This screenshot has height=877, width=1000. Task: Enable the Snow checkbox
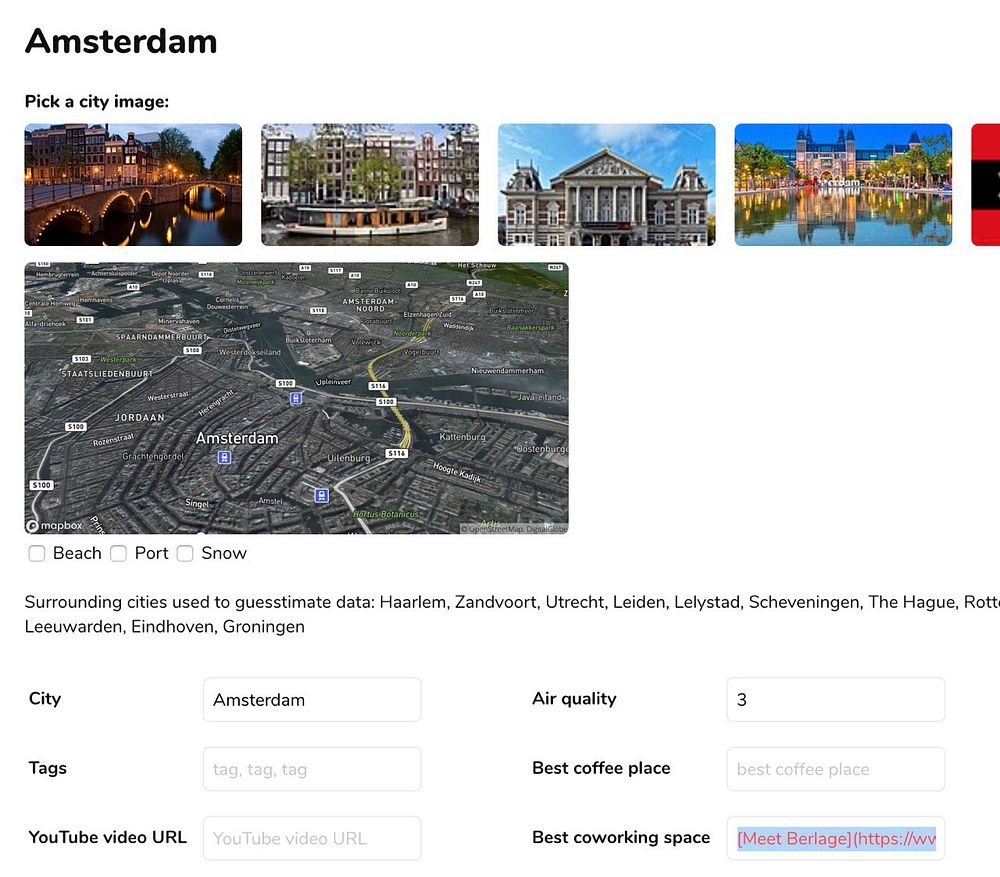point(185,553)
